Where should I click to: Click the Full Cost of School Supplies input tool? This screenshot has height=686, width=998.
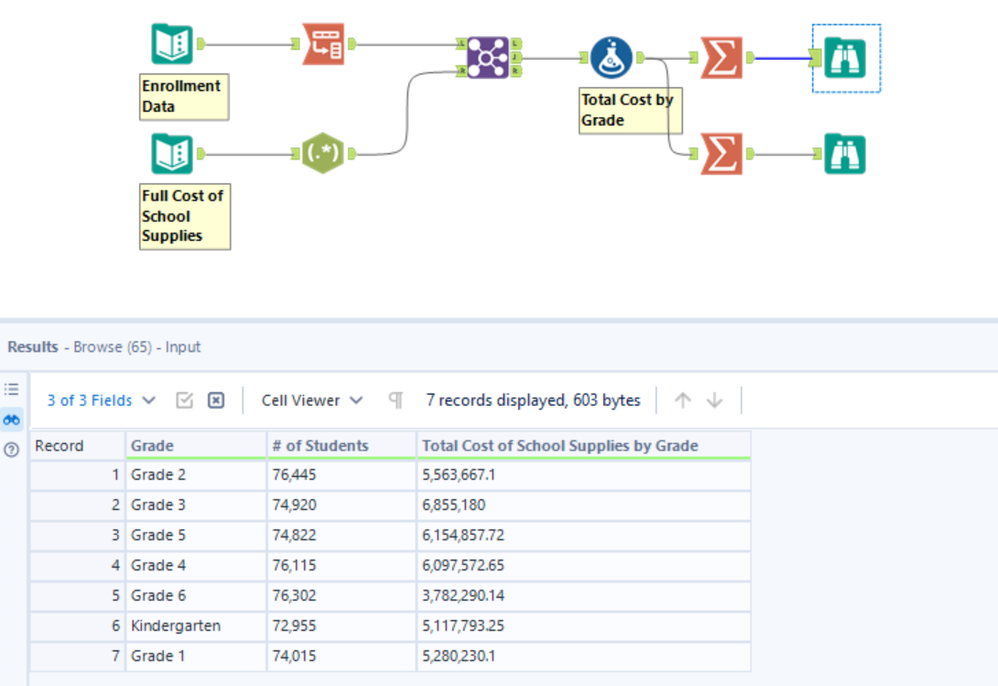click(172, 155)
